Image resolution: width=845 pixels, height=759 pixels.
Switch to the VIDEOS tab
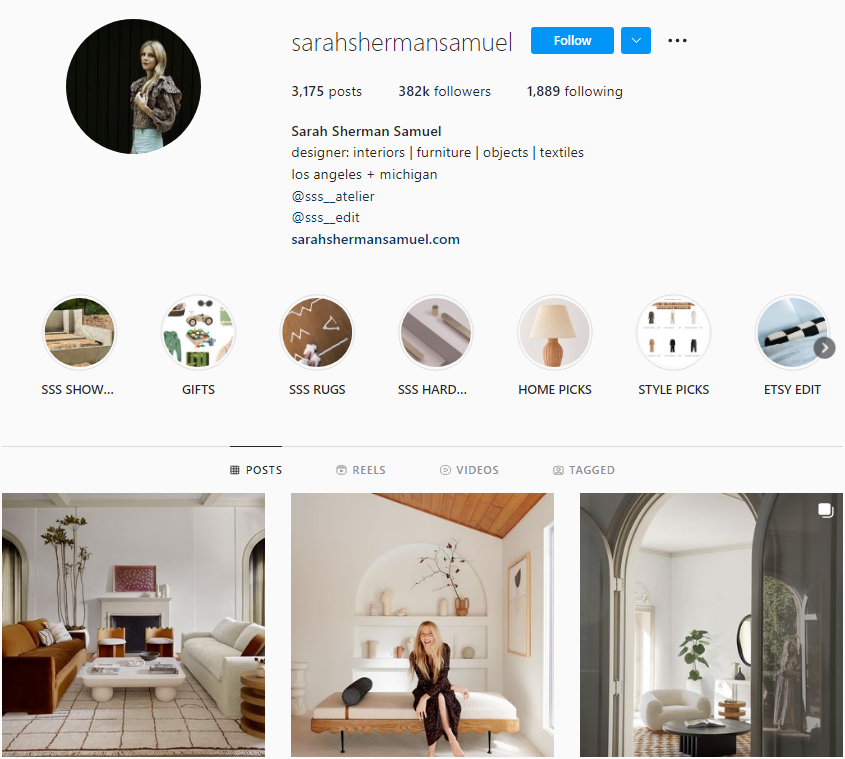coord(469,470)
